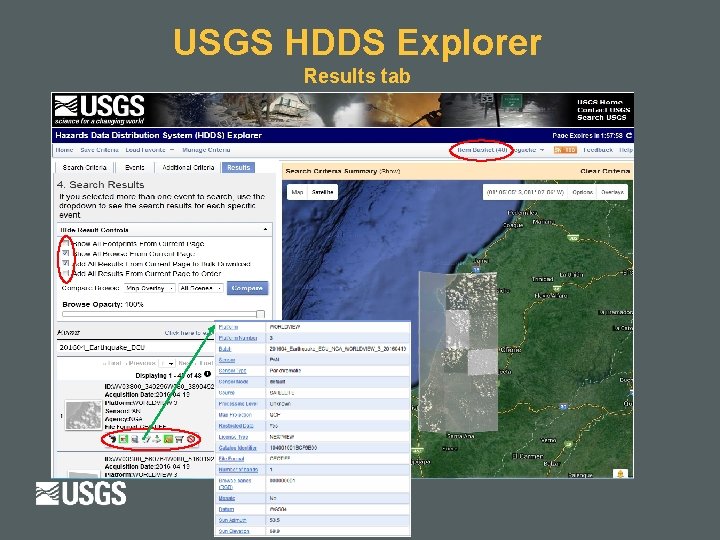Open the dropdown beside Item Basket
The width and height of the screenshot is (720, 540).
coord(529,150)
